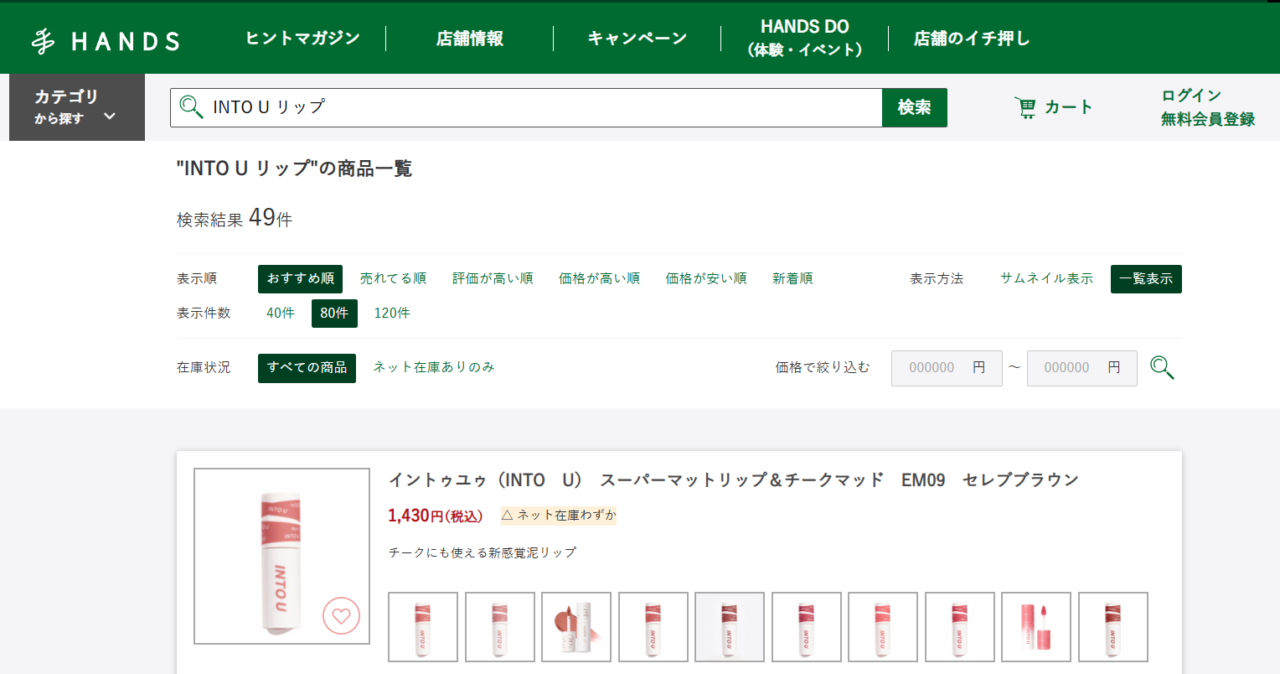Viewport: 1280px width, 674px height.
Task: Sort results by 価格が高い順
Action: [x=599, y=279]
